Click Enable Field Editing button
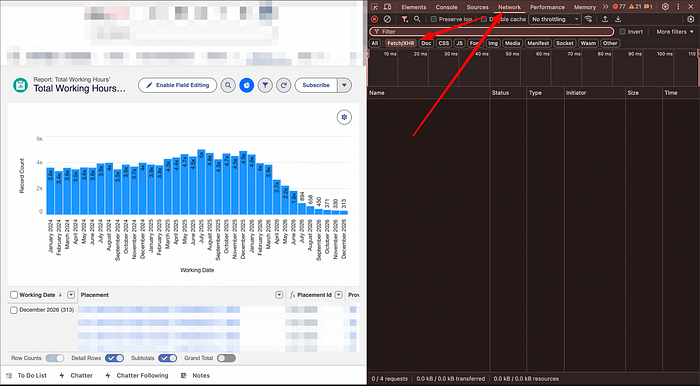Viewport: 700px width, 386px height. pos(178,85)
